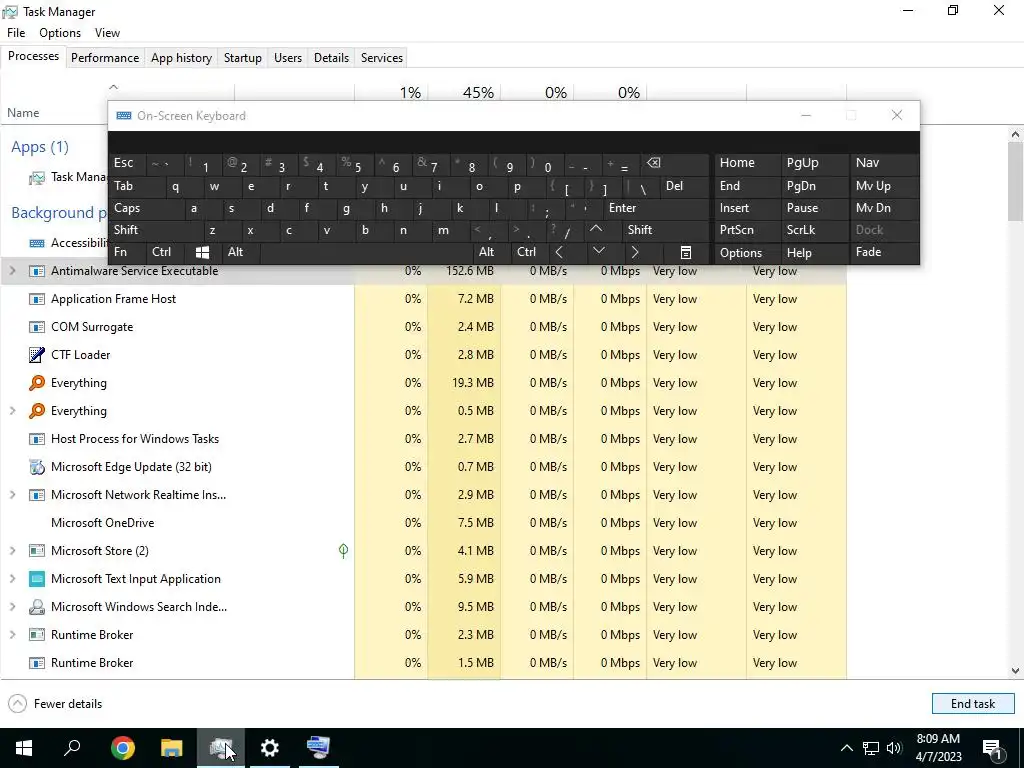Toggle right Ctrl key on On-Screen Keyboard
Viewport: 1024px width, 768px height.
(530, 252)
